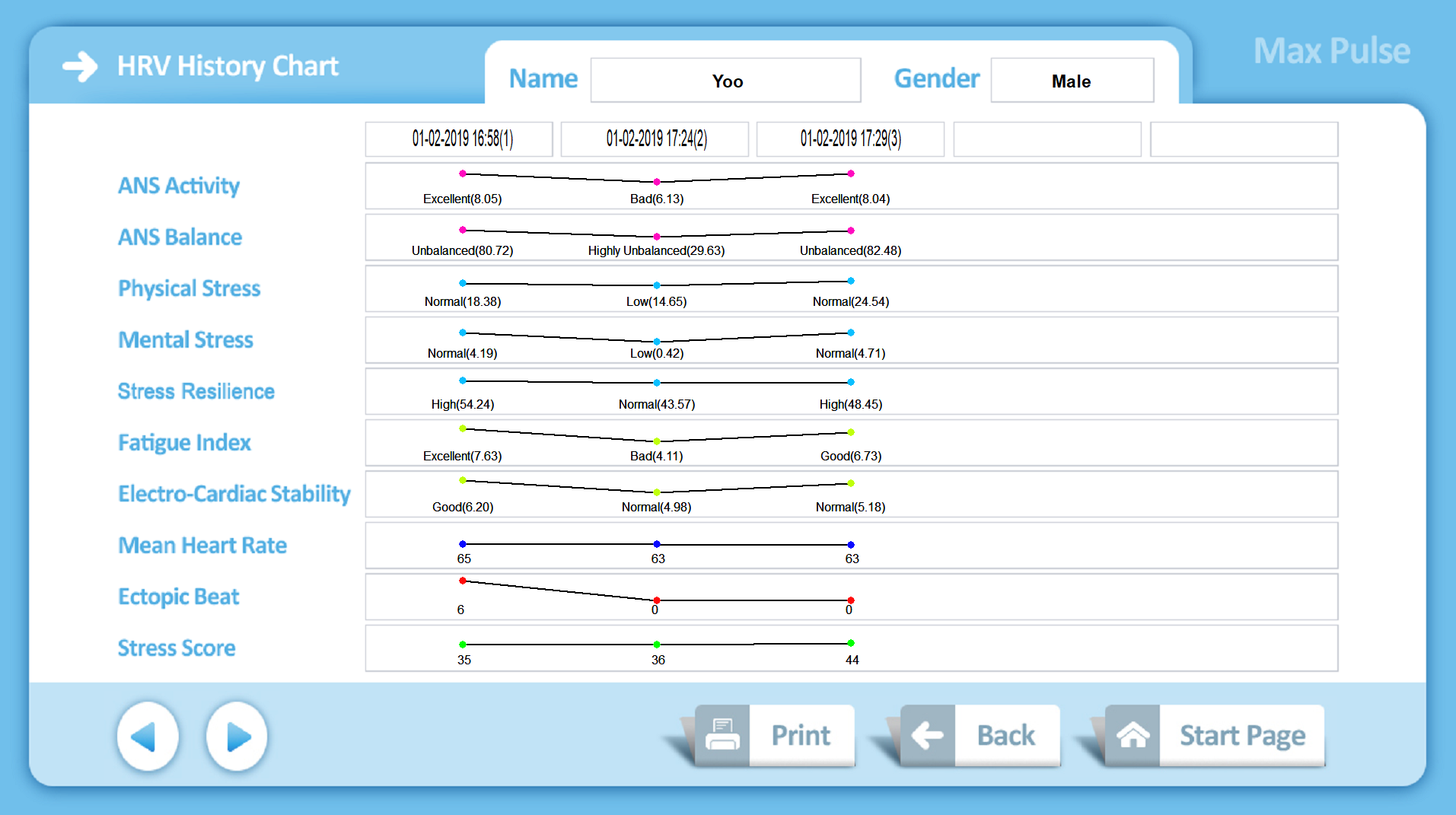Click the home icon for Start Page
Image resolution: width=1456 pixels, height=815 pixels.
[x=1133, y=735]
